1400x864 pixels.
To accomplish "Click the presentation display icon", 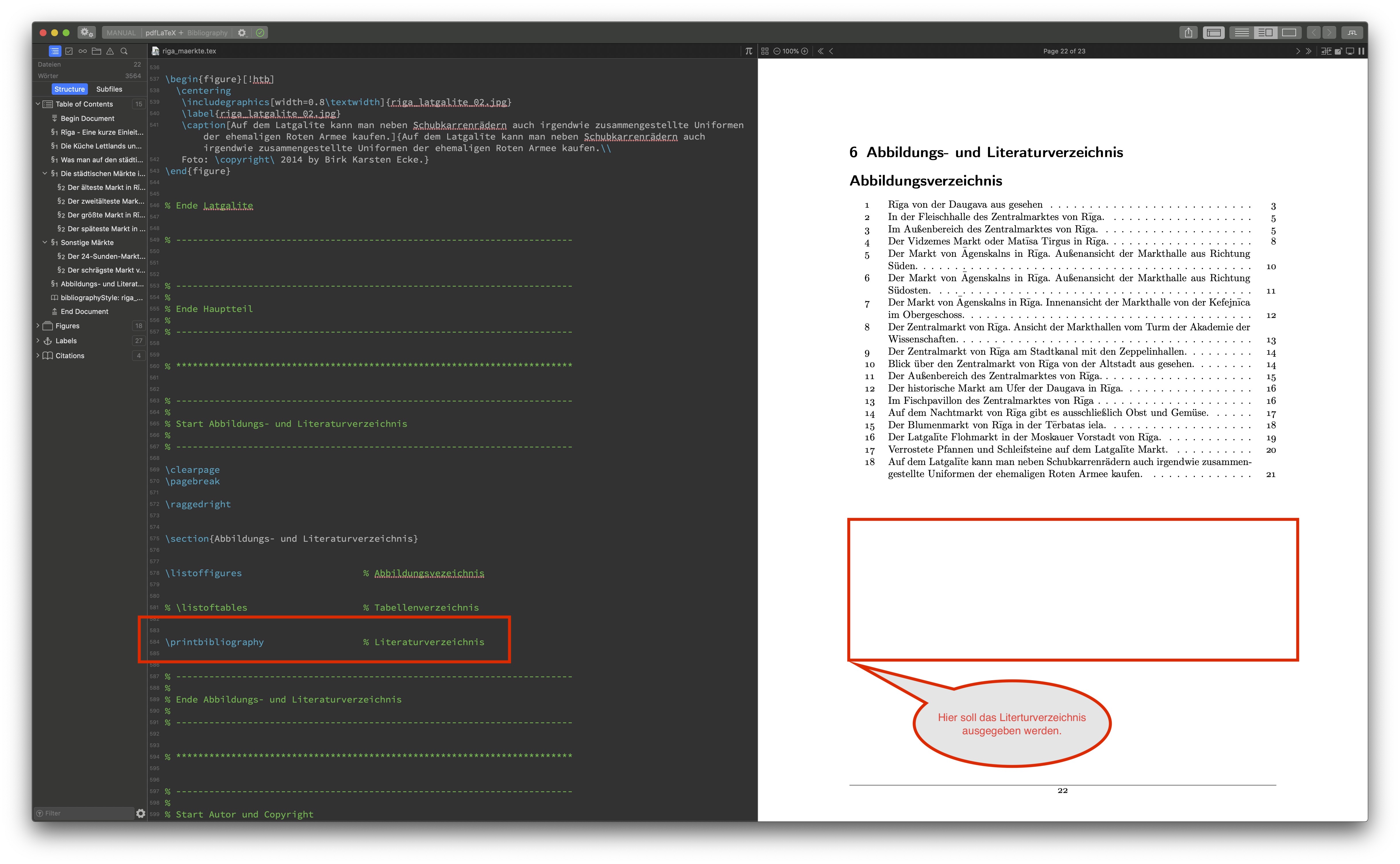I will tap(1350, 51).
